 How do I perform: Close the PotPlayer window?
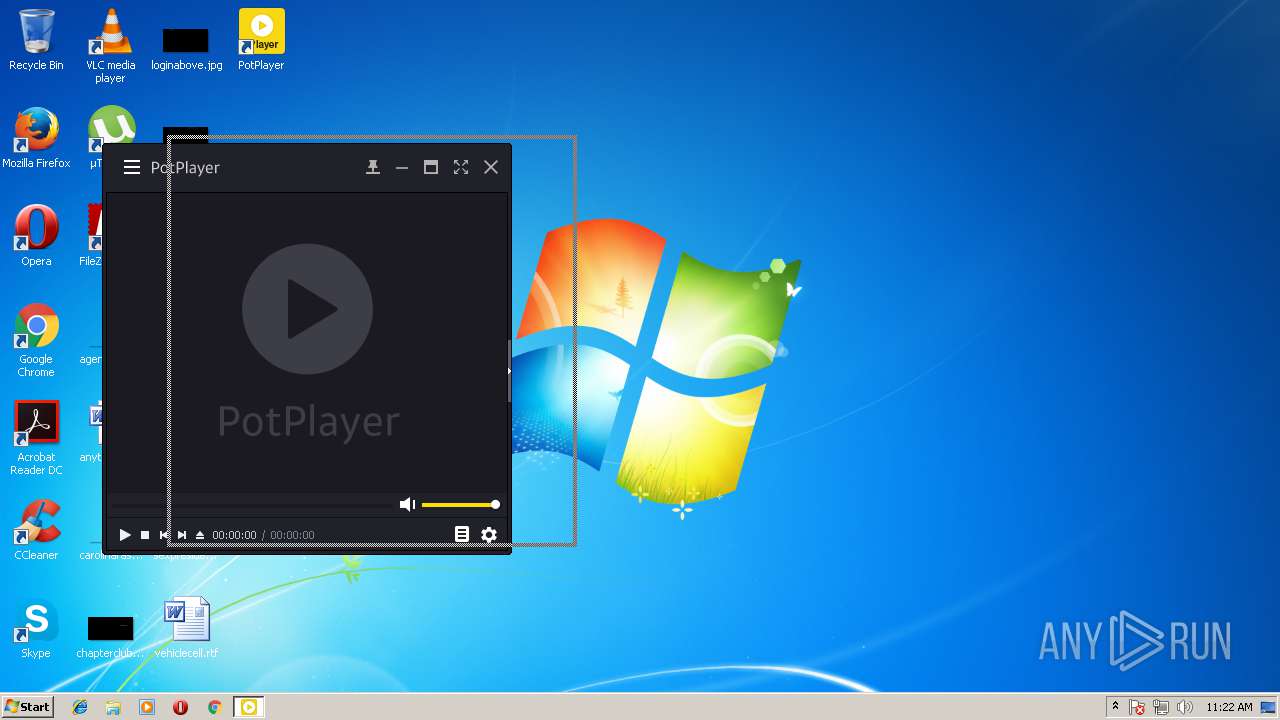(491, 167)
